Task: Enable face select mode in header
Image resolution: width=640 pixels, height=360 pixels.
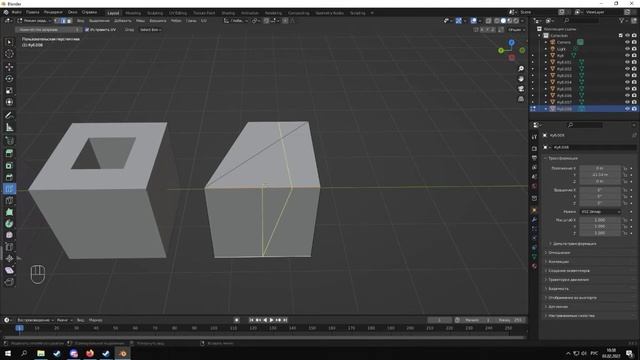Action: click(x=69, y=21)
